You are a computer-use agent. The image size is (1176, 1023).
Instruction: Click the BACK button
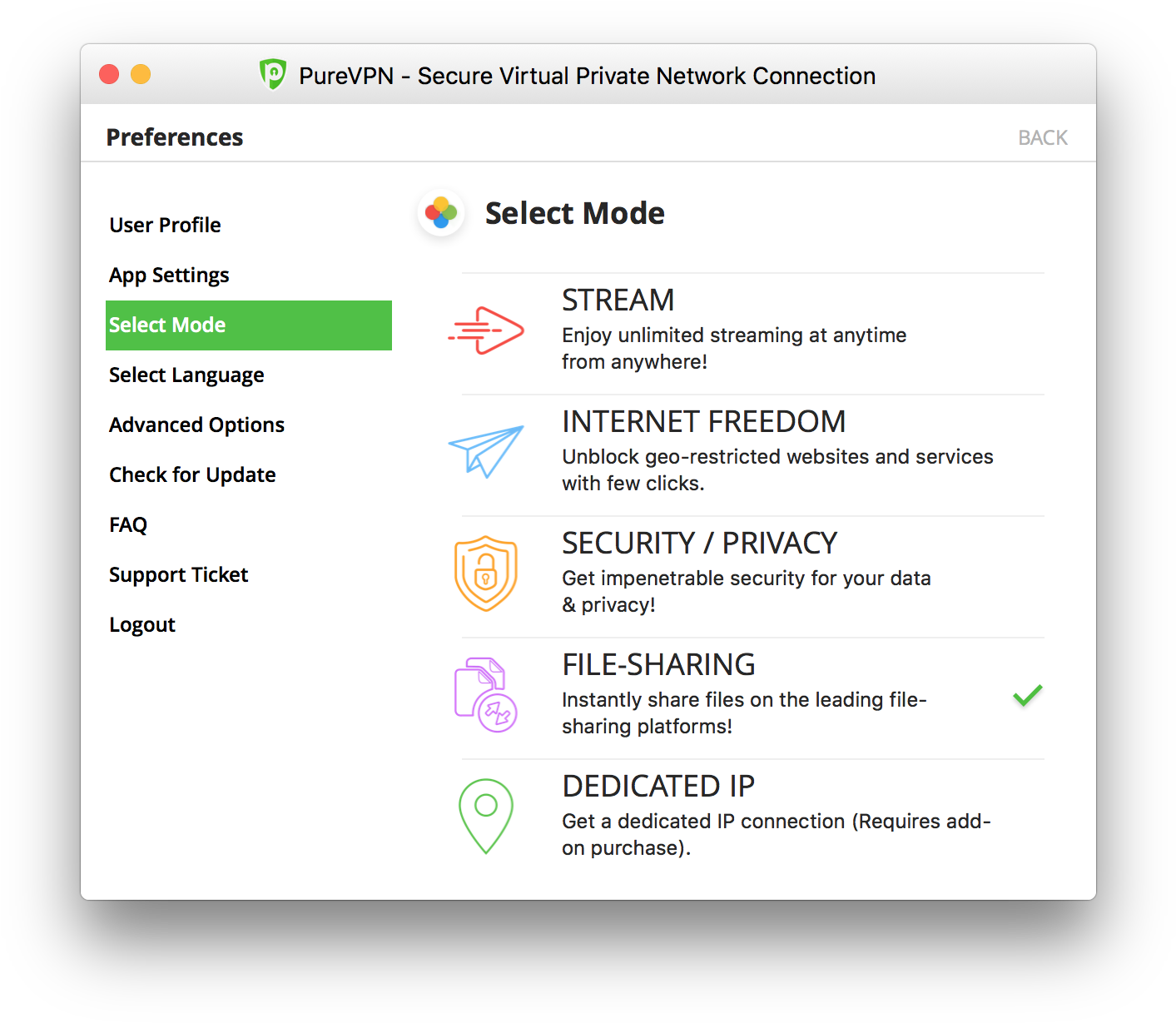pos(1043,137)
